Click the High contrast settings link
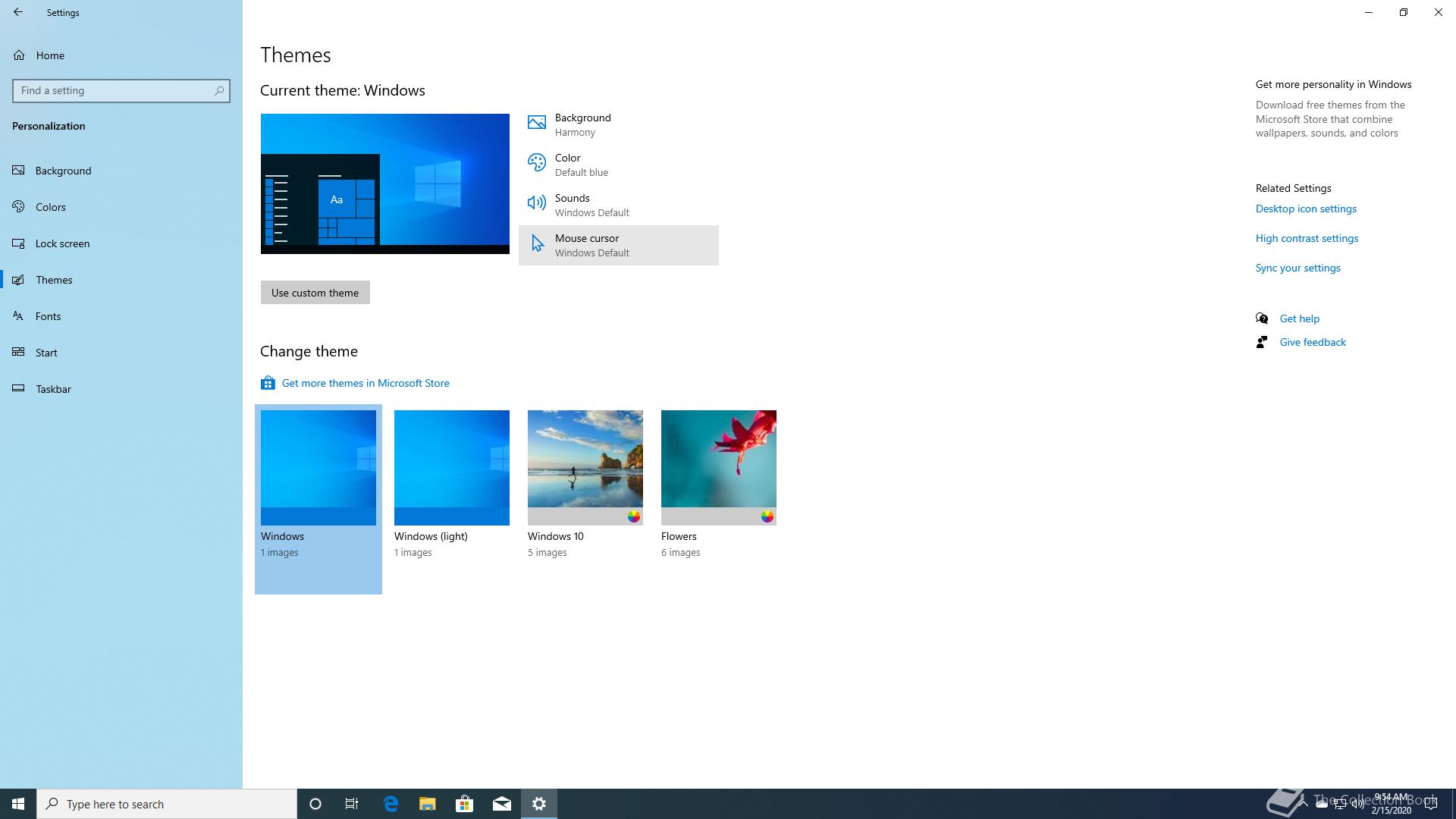Image resolution: width=1456 pixels, height=819 pixels. point(1307,238)
